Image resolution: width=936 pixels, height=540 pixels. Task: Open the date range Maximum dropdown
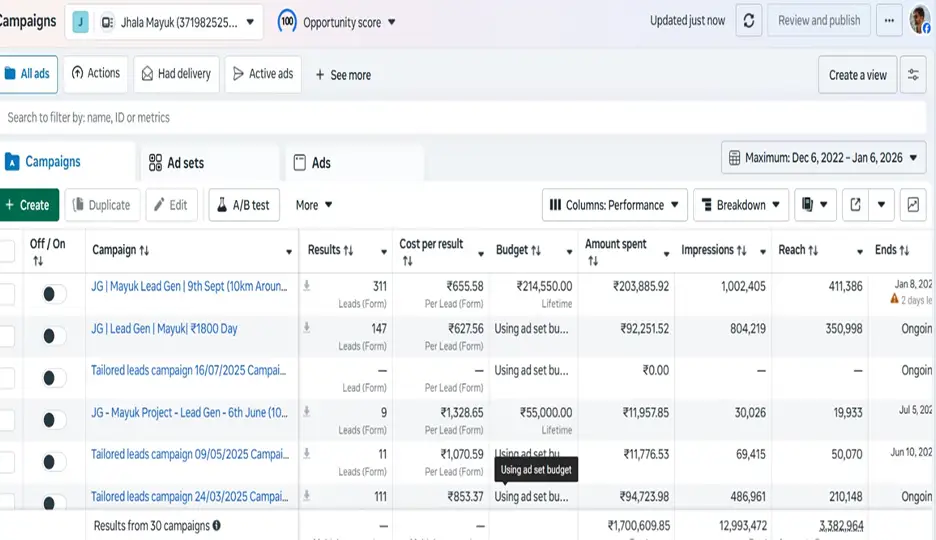[823, 158]
